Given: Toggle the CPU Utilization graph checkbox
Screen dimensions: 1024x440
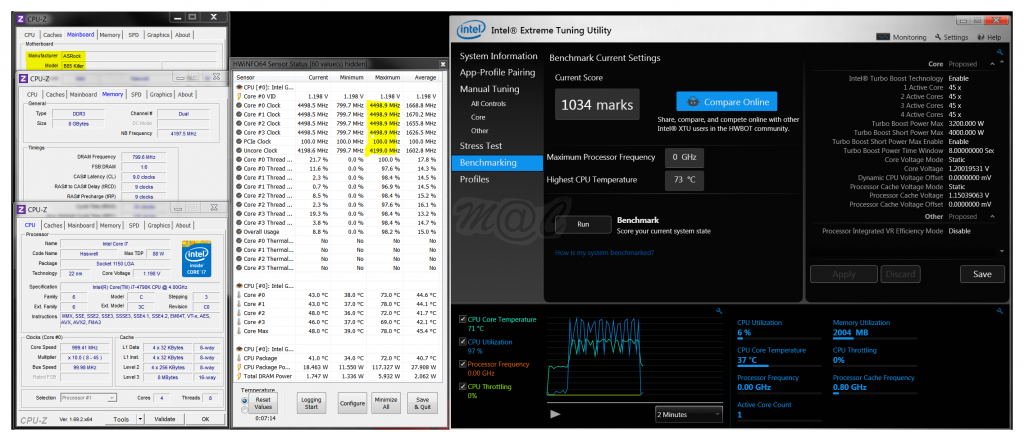Looking at the screenshot, I should (x=462, y=343).
